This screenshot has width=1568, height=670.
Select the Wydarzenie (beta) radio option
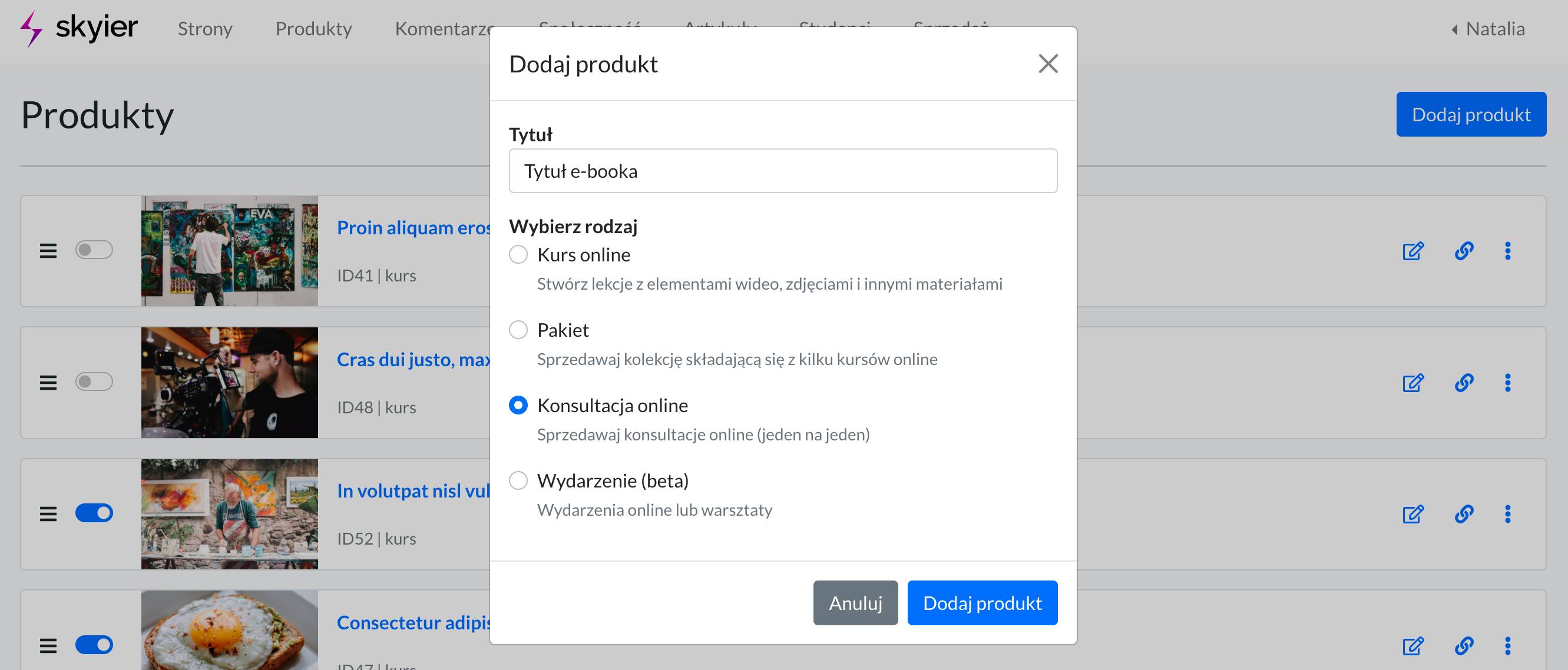click(x=518, y=481)
